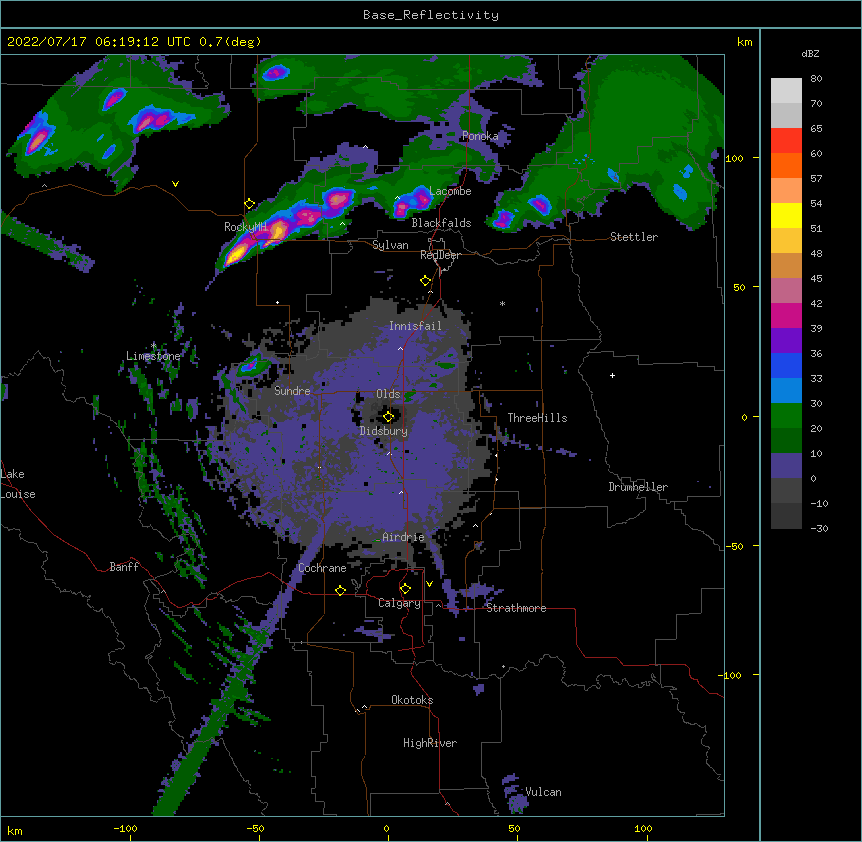862x842 pixels.
Task: Click the magenta 42 dBZ legend swatch
Action: point(786,315)
